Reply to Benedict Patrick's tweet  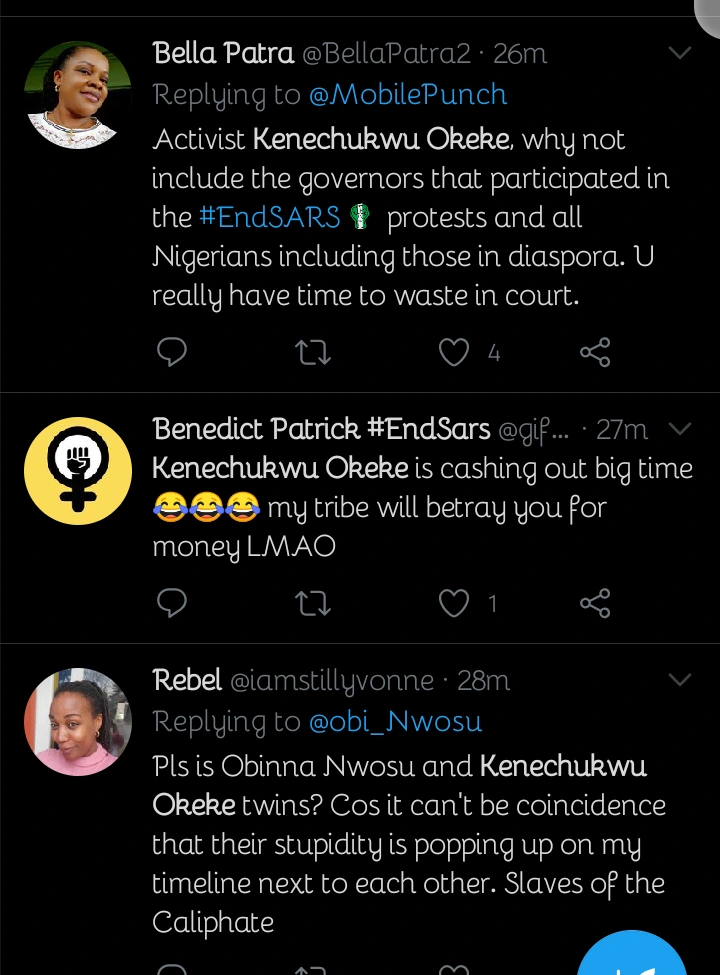[x=172, y=602]
